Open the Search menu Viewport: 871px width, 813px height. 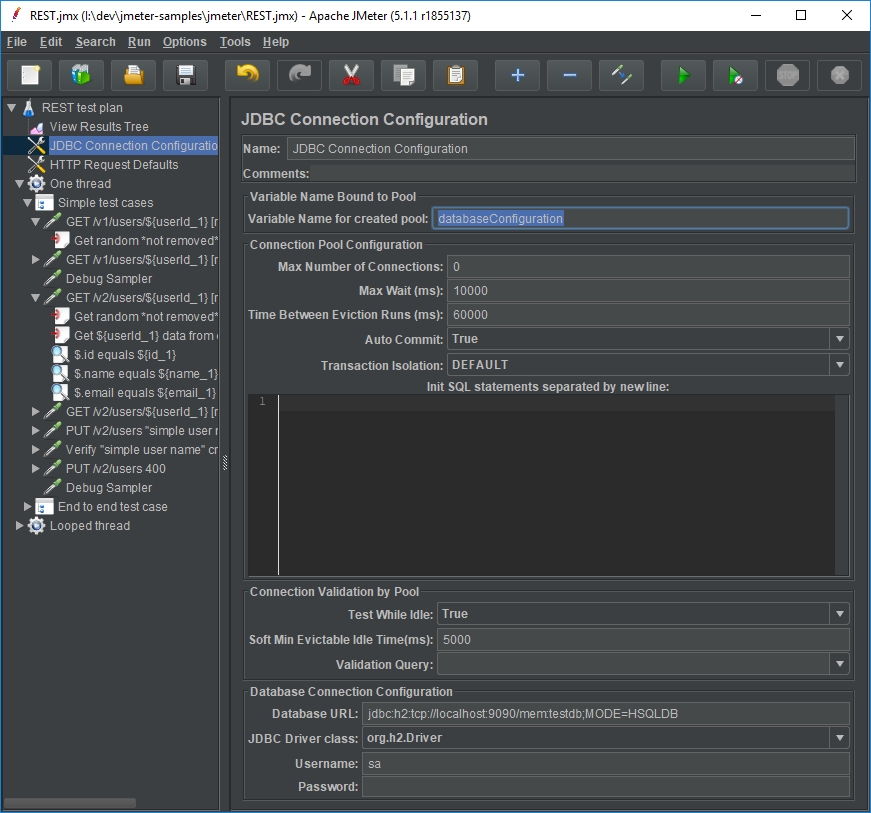tap(96, 42)
